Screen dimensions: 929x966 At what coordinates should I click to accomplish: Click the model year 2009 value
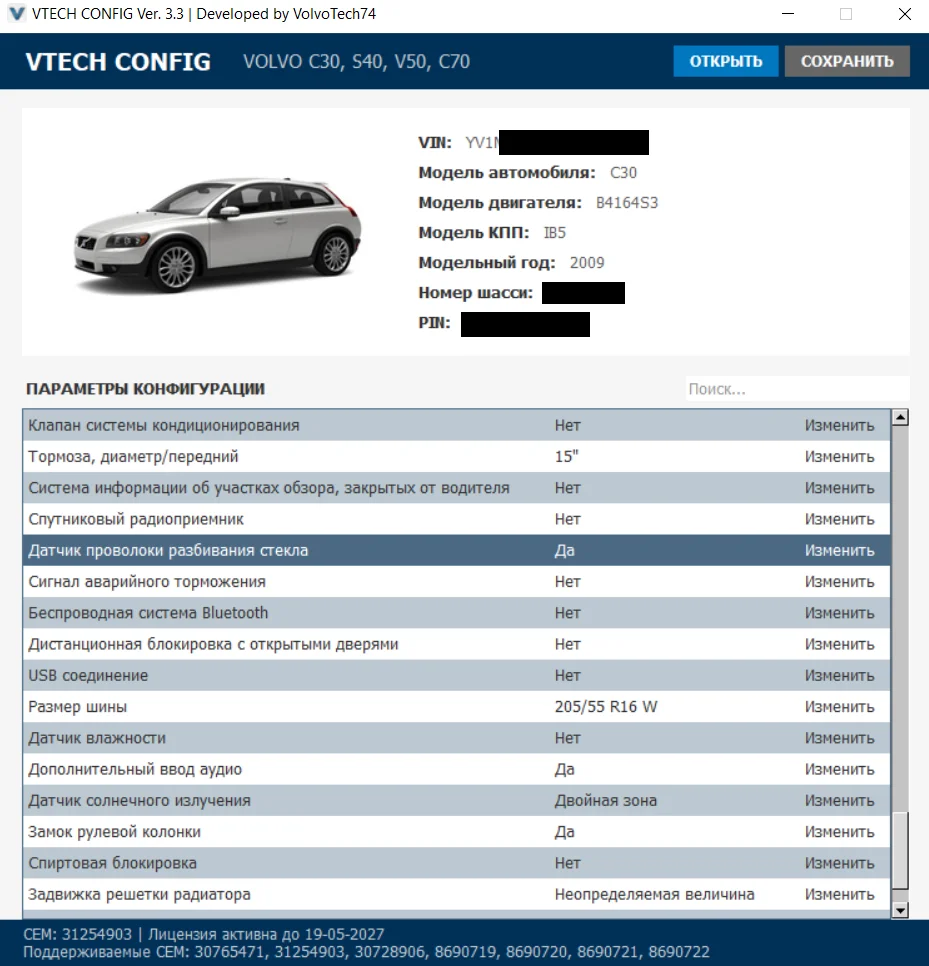coord(587,263)
